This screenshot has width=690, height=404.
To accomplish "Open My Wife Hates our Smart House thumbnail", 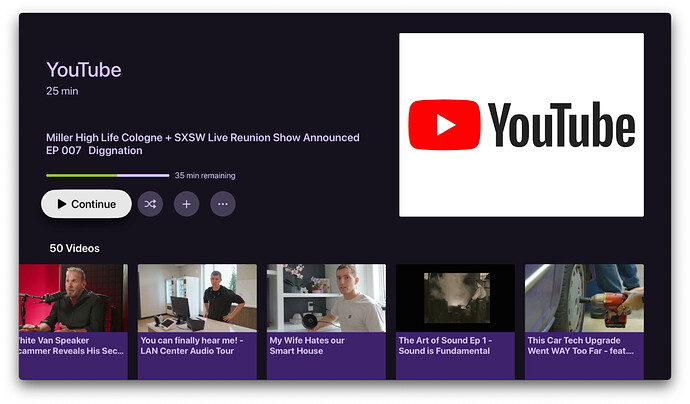I will click(x=326, y=297).
